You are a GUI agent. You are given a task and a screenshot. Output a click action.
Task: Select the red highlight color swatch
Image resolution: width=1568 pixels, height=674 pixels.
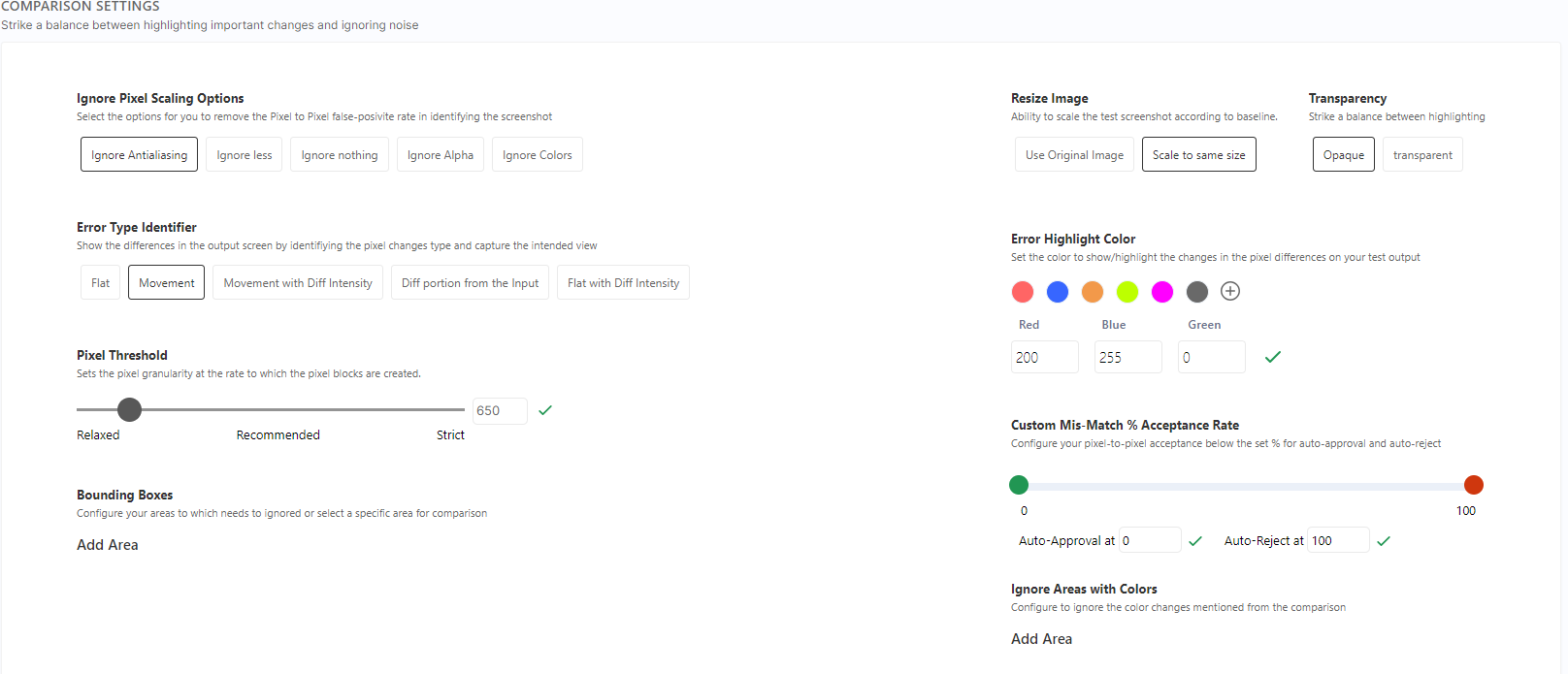(x=1023, y=292)
